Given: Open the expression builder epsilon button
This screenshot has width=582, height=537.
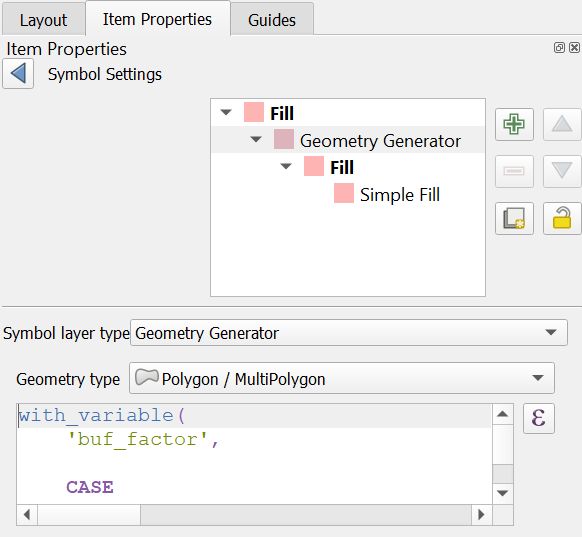Looking at the screenshot, I should 539,418.
